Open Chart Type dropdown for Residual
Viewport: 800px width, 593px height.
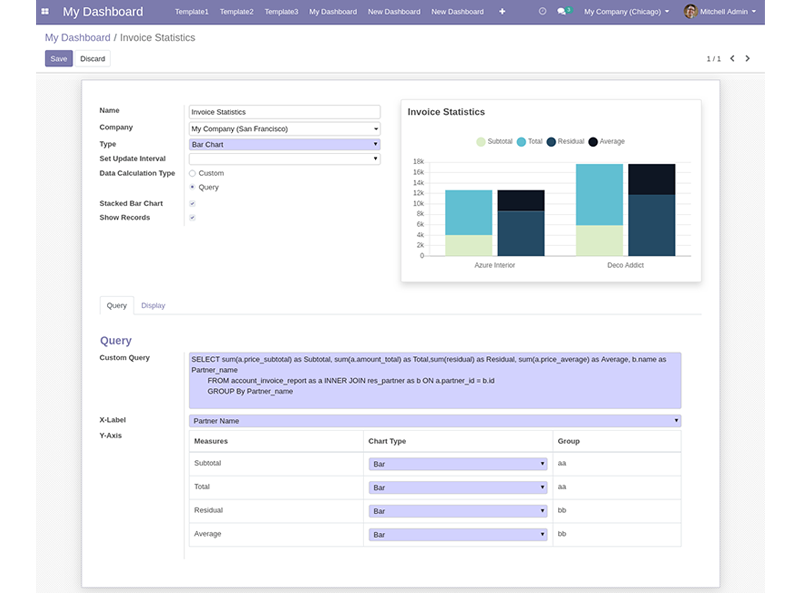(458, 511)
